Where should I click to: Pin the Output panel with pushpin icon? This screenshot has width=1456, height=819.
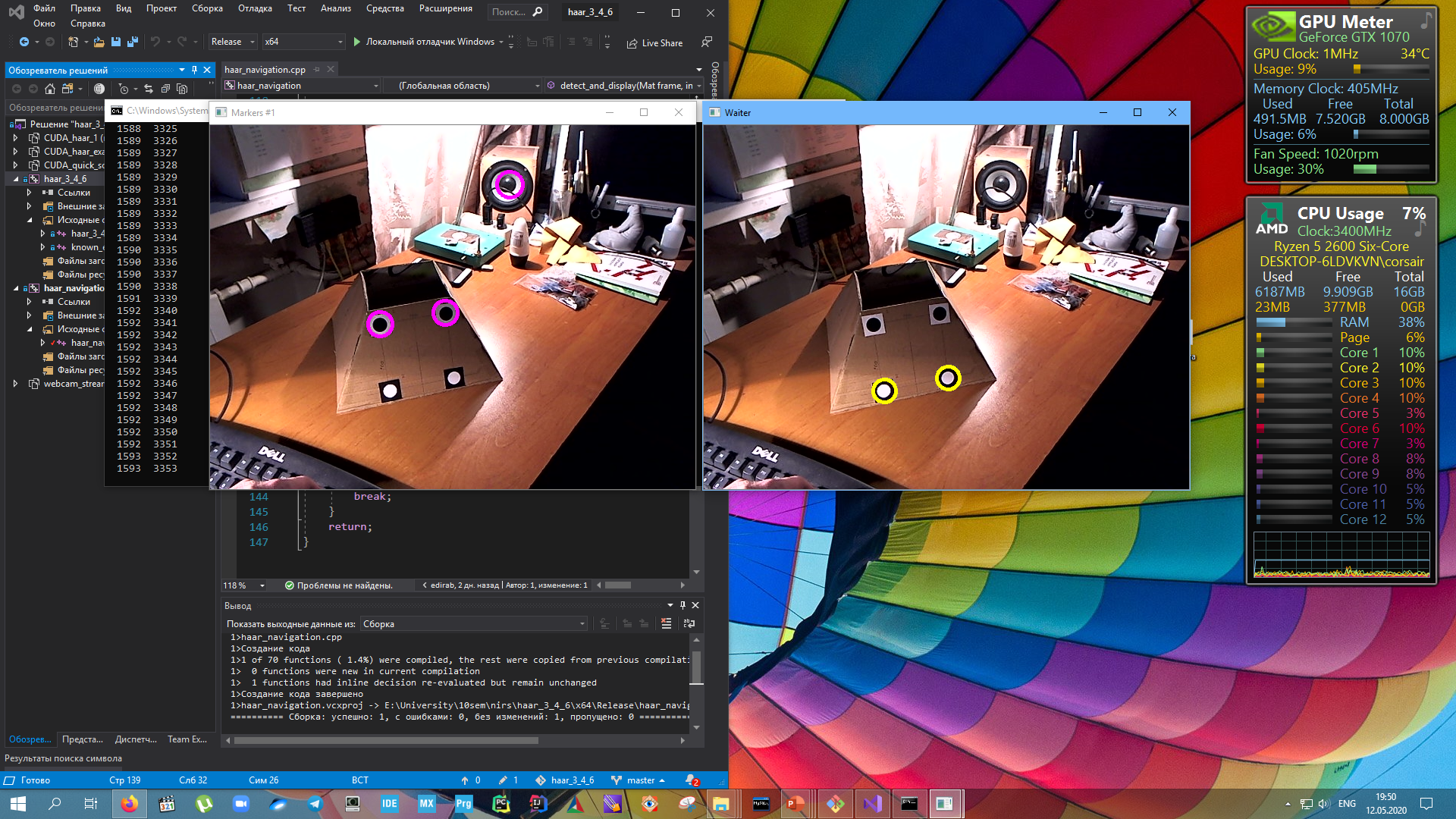[x=682, y=605]
